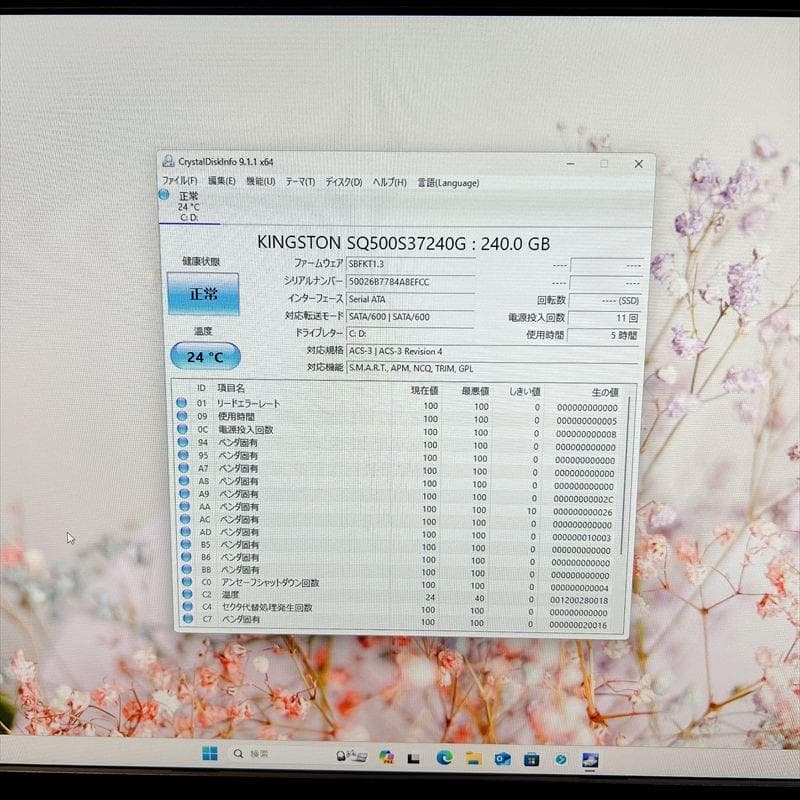Open the 言語(Language) dropdown menu

click(x=447, y=182)
